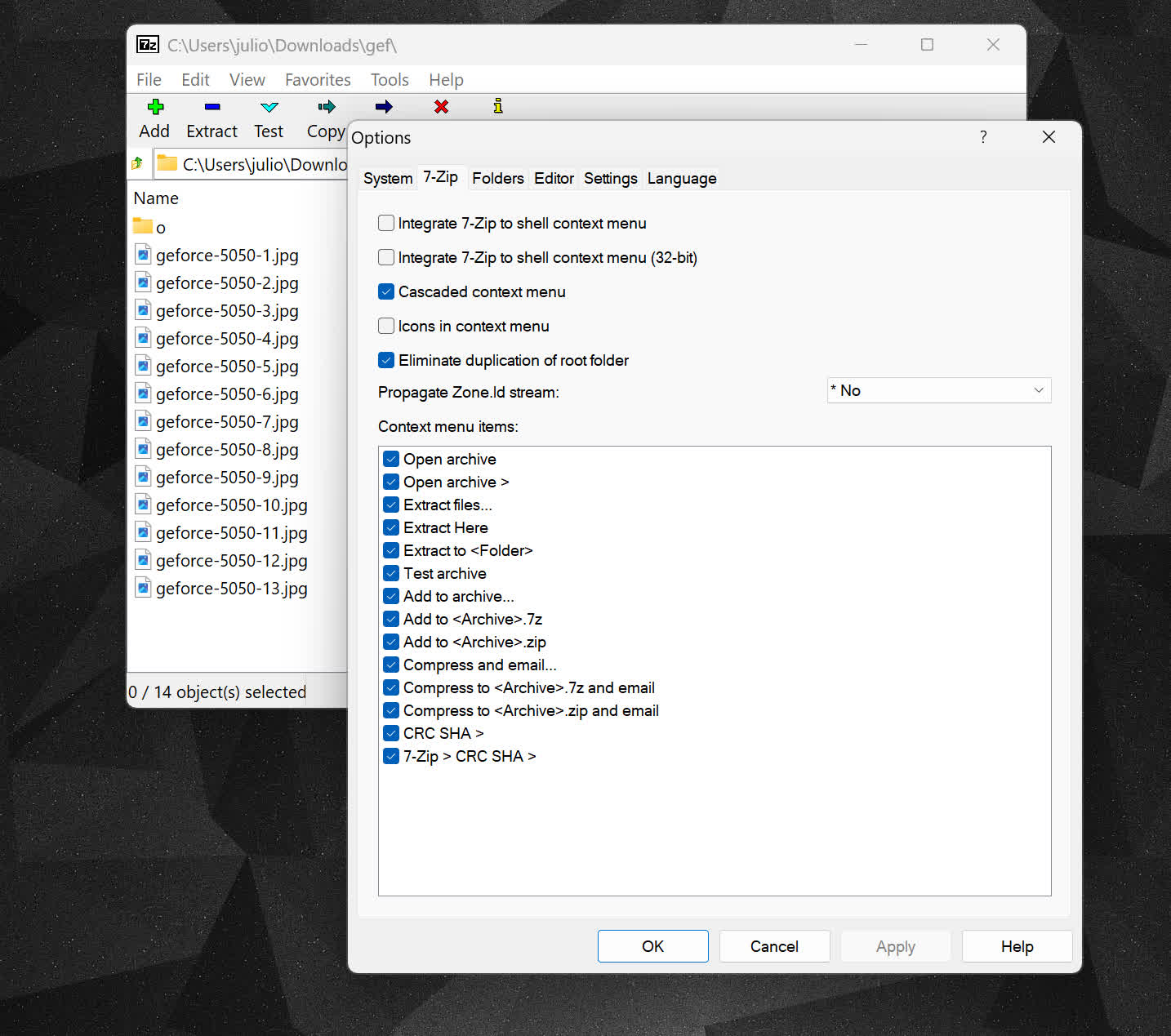Screen dimensions: 1171x1036
Task: Uncheck Extract Here context item
Action: click(x=391, y=527)
